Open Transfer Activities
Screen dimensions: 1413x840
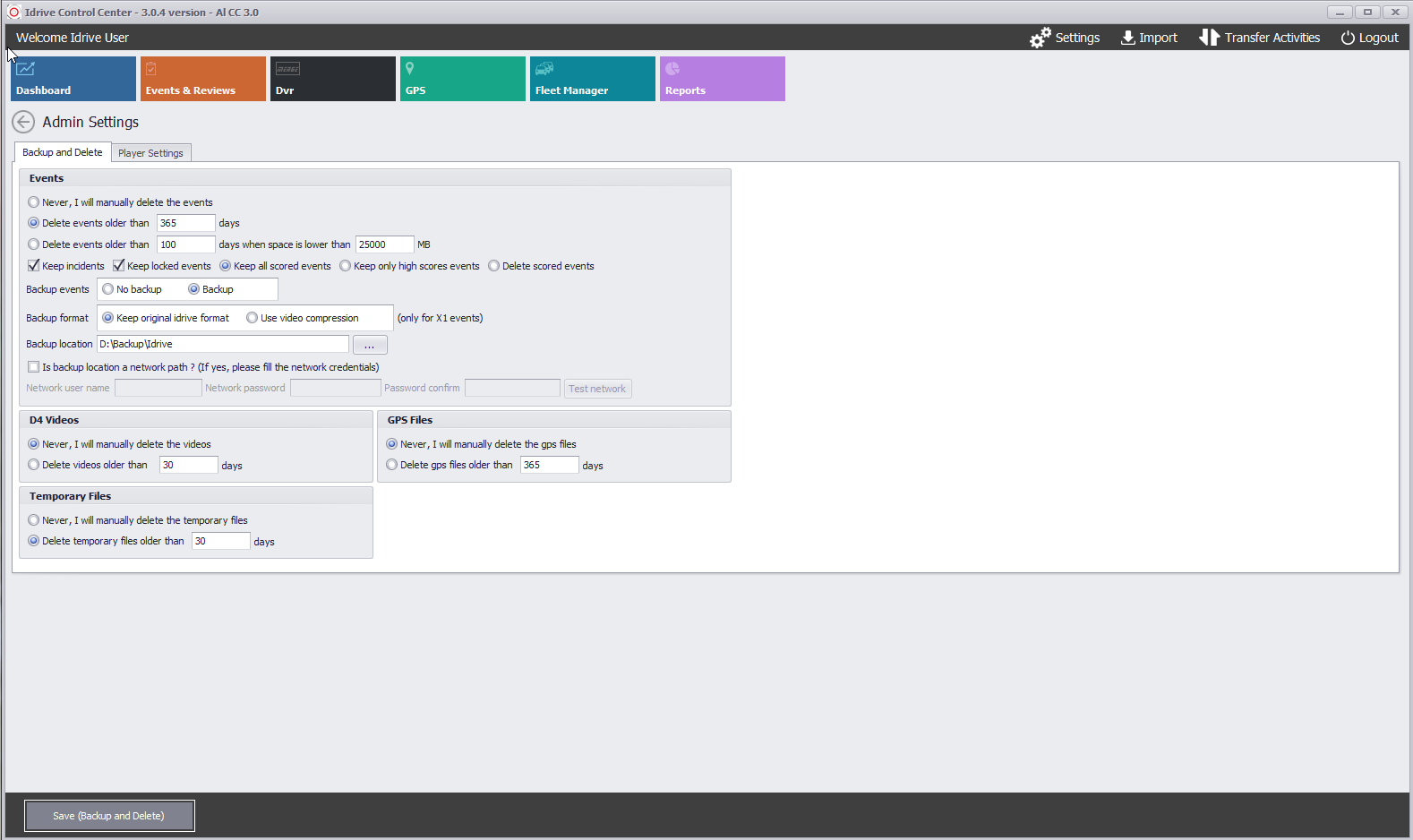(x=1260, y=38)
